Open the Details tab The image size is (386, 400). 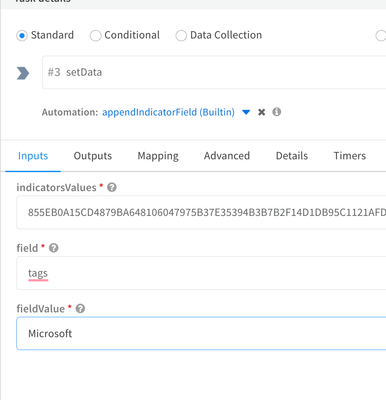(292, 156)
